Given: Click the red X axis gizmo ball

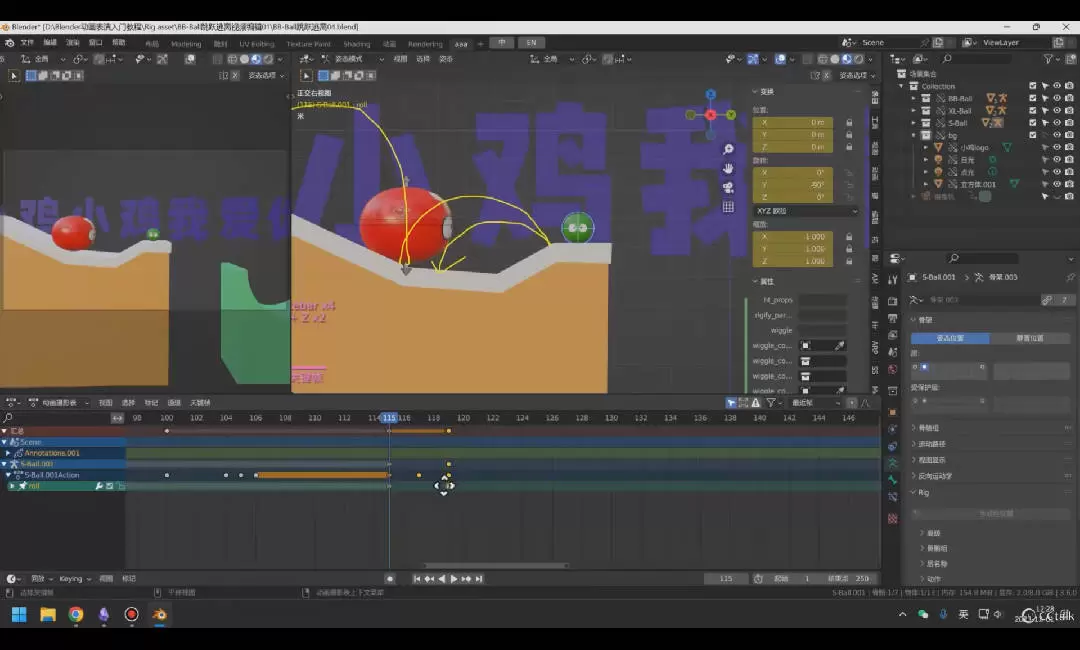Looking at the screenshot, I should (x=711, y=115).
